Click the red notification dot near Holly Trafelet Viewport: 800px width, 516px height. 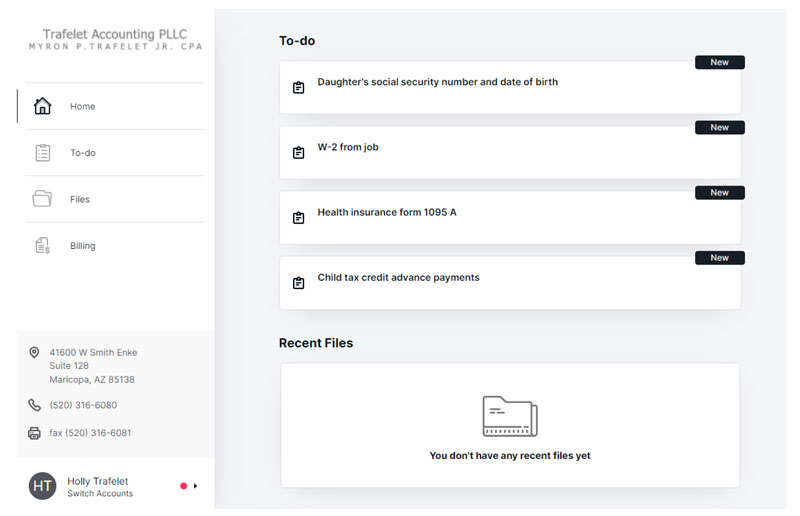[183, 486]
